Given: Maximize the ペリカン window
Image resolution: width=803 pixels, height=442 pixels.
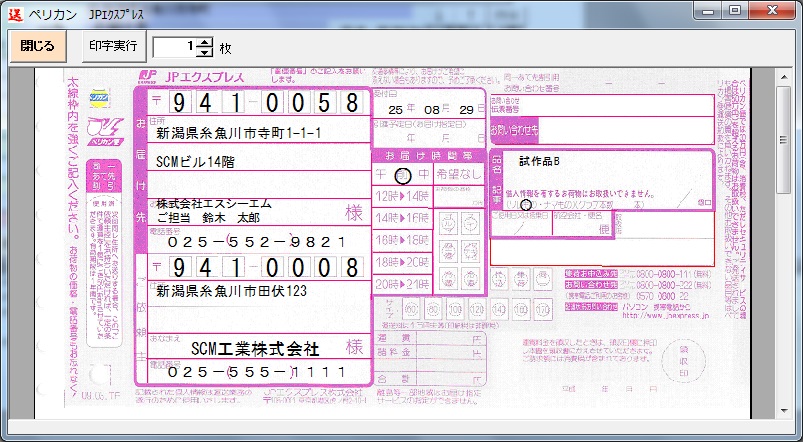Looking at the screenshot, I should [735, 10].
